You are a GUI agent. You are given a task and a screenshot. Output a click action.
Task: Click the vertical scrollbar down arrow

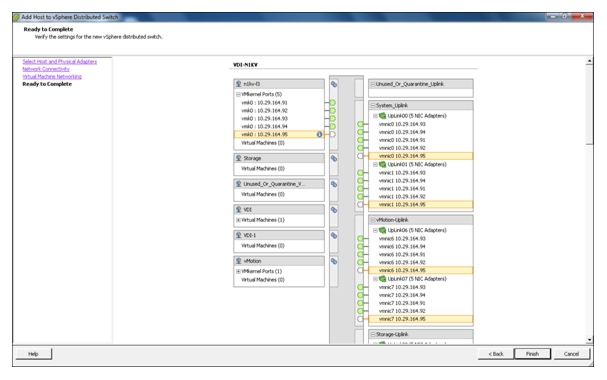tap(589, 340)
